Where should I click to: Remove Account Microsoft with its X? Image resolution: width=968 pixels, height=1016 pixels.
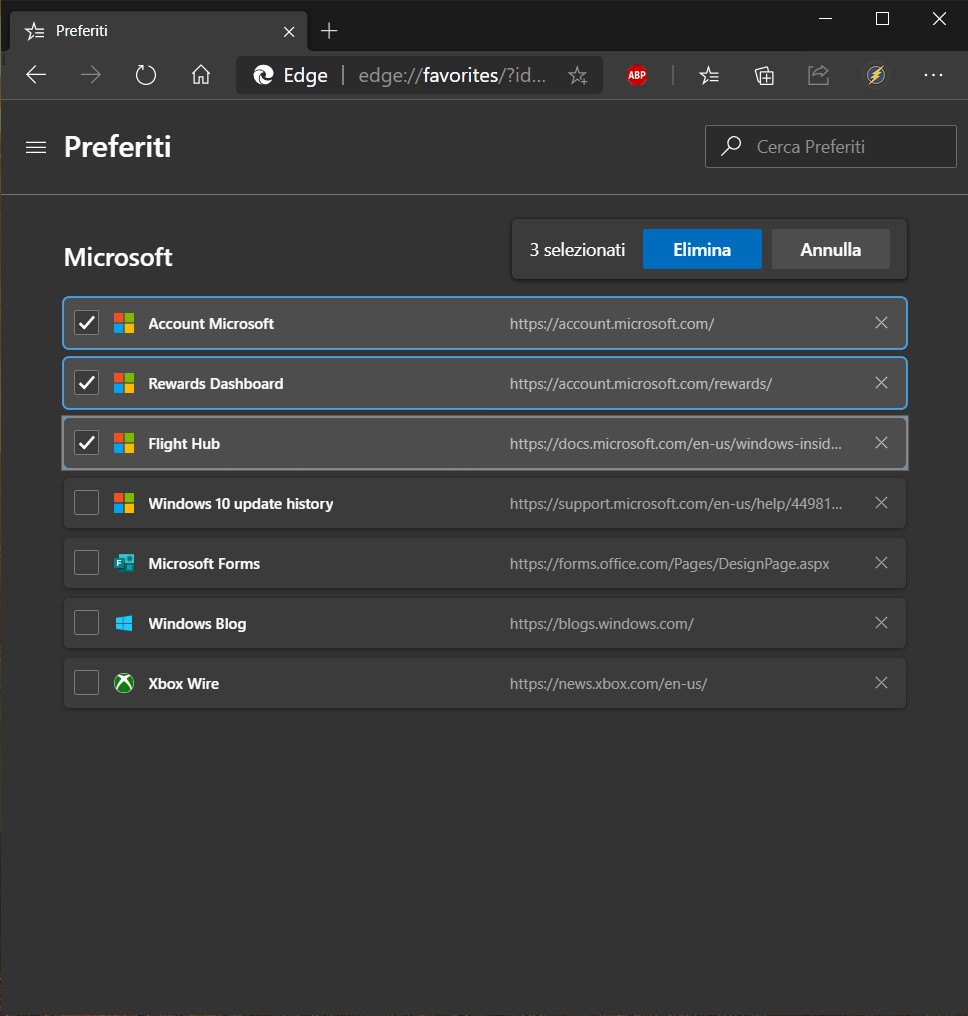click(x=881, y=323)
